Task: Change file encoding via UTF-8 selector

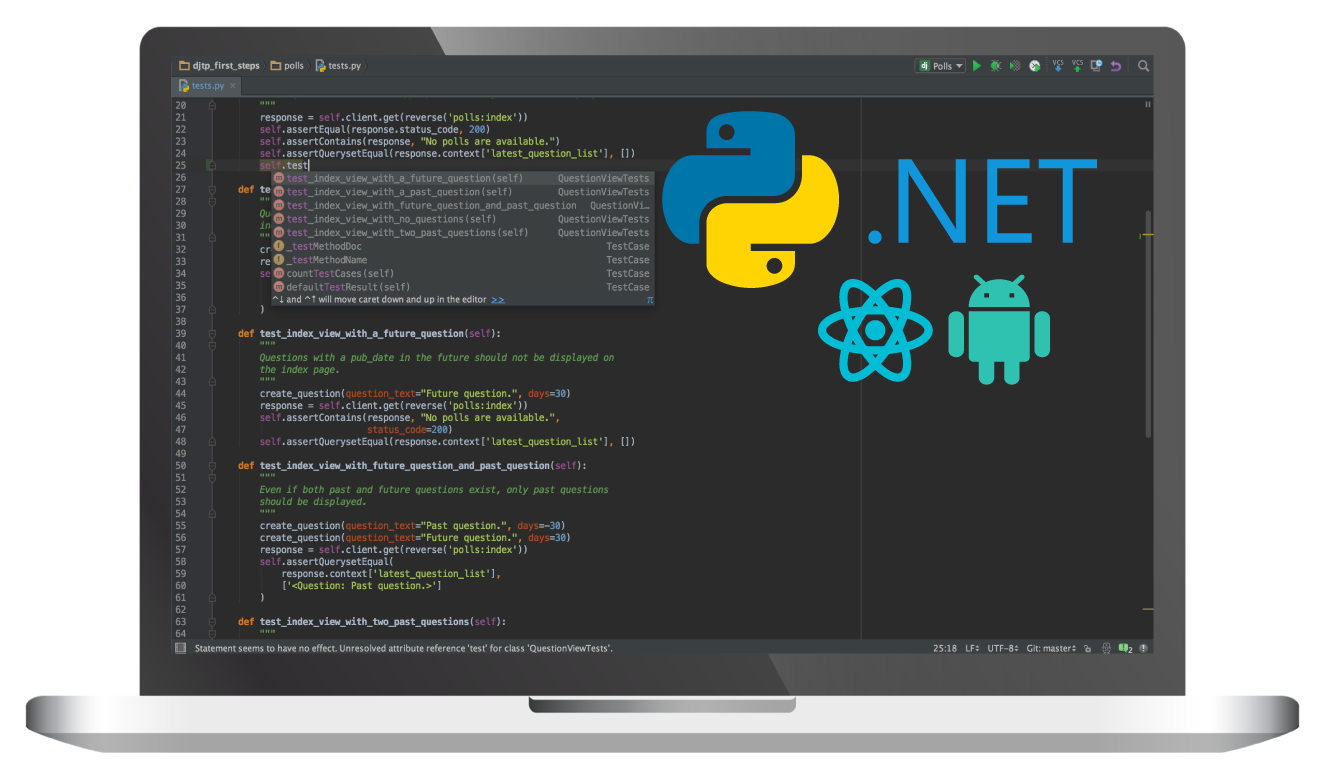Action: pos(1003,648)
